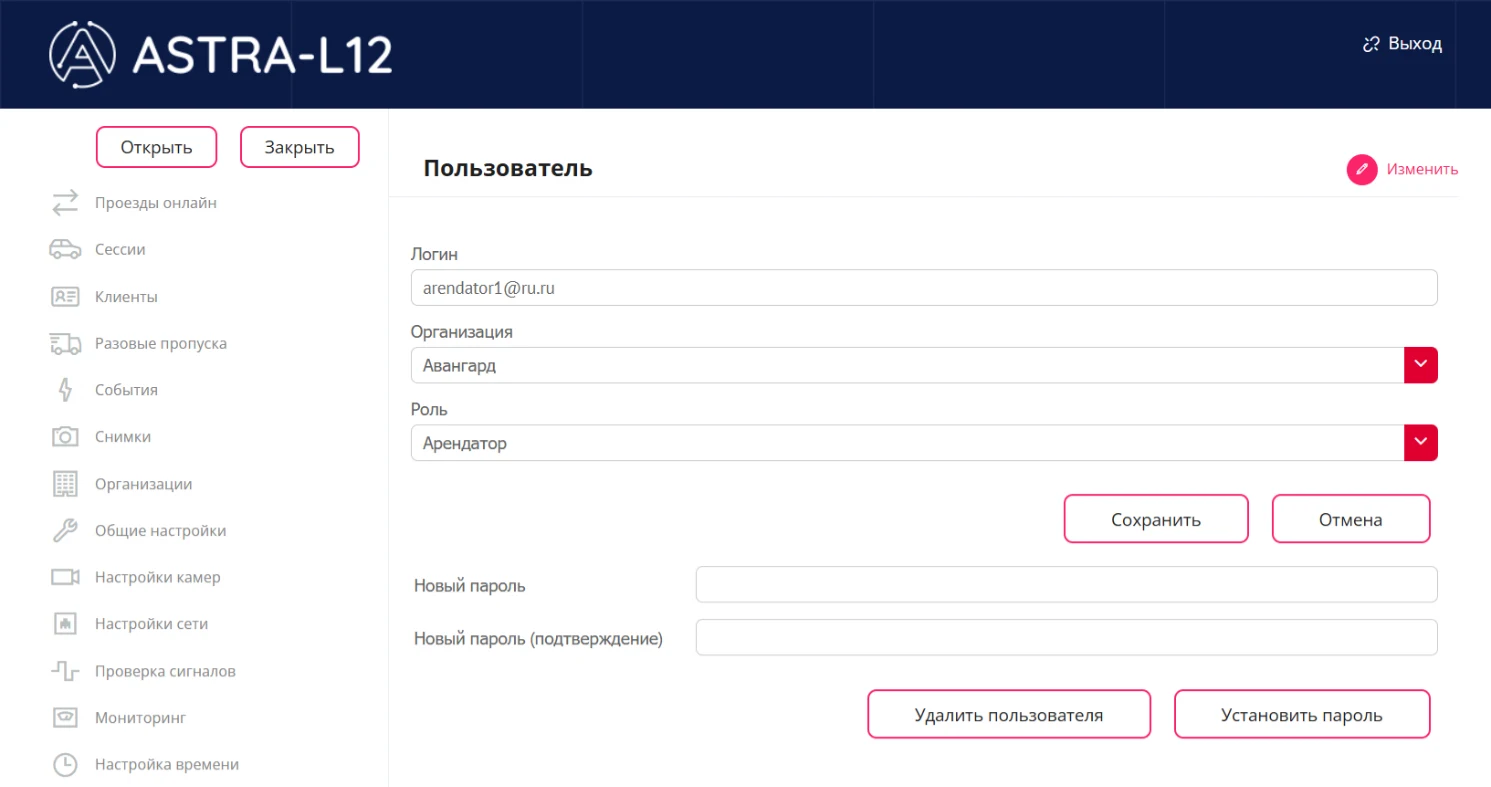Open Снимки in the sidebar
This screenshot has width=1491, height=787.
(123, 437)
